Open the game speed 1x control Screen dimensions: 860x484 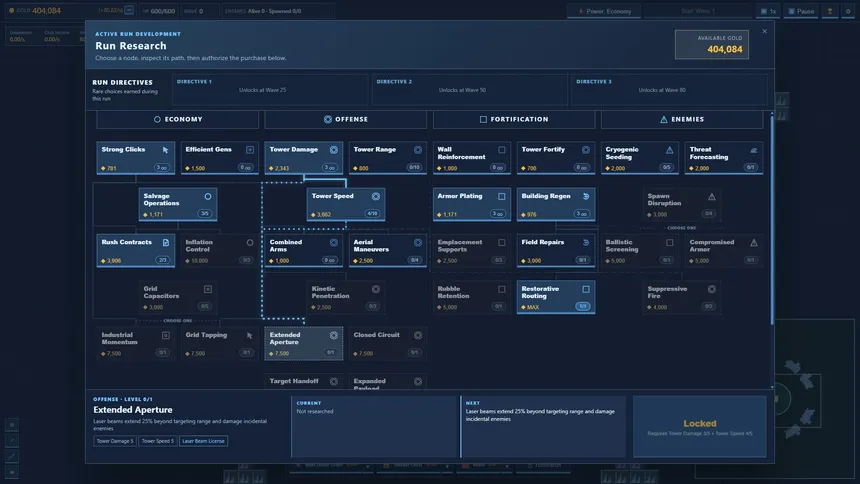coord(768,11)
